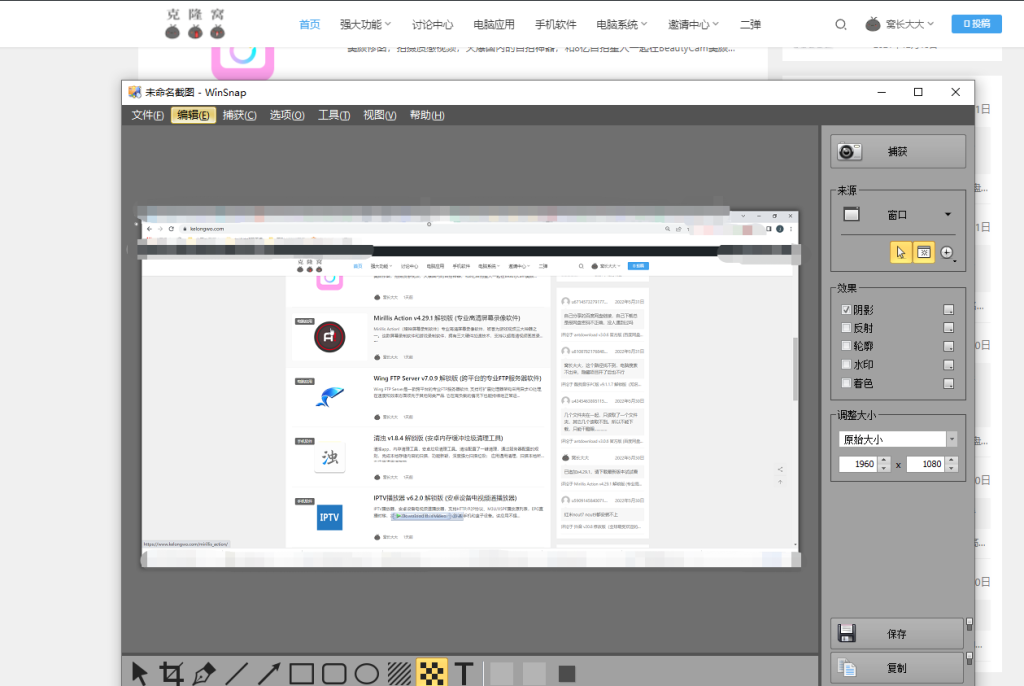Click the dark gray color swatch
The width and height of the screenshot is (1024, 686).
(x=567, y=674)
